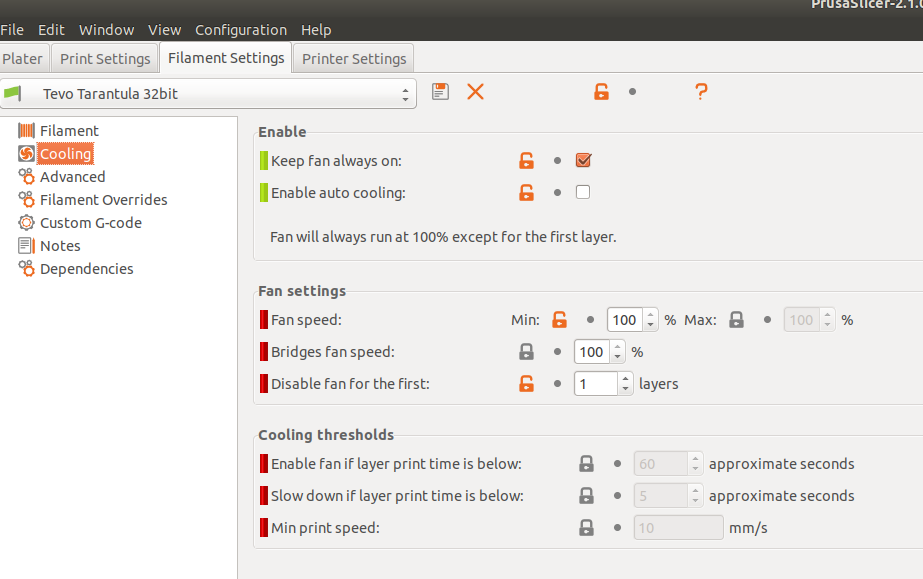Image resolution: width=923 pixels, height=579 pixels.
Task: Select the Filament Settings tab
Action: coord(226,58)
